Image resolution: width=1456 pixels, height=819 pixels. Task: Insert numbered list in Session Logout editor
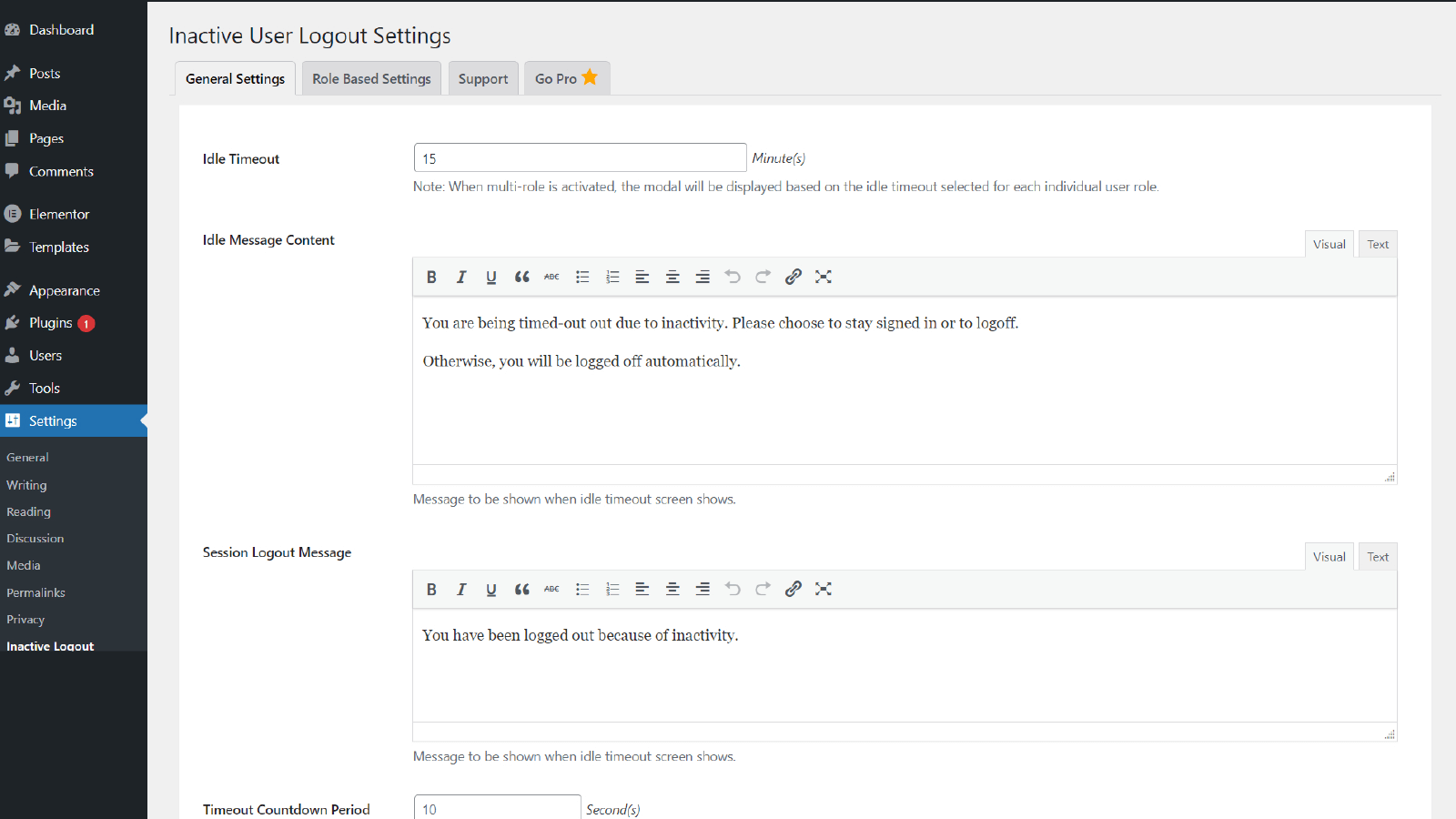(x=612, y=589)
